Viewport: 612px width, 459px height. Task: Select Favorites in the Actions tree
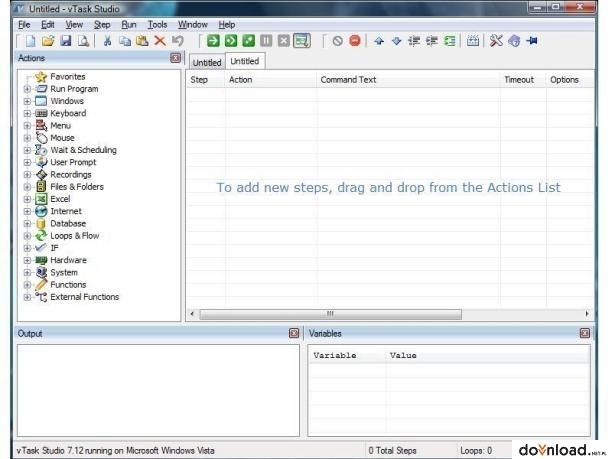(68, 76)
